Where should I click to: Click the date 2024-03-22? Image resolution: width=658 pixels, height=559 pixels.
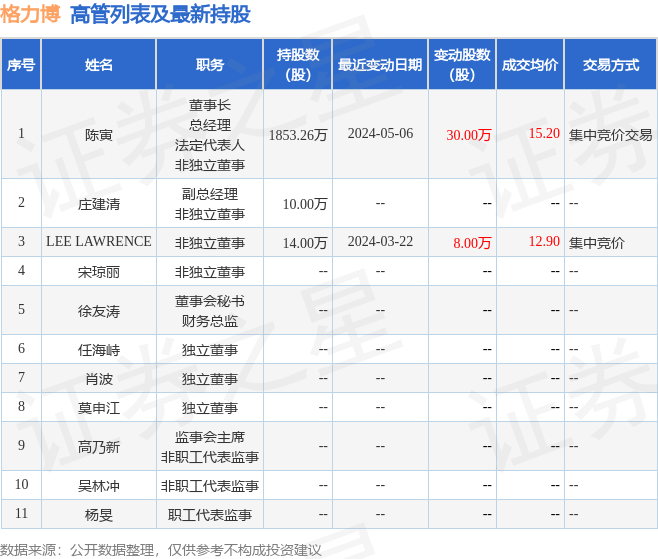coord(380,241)
